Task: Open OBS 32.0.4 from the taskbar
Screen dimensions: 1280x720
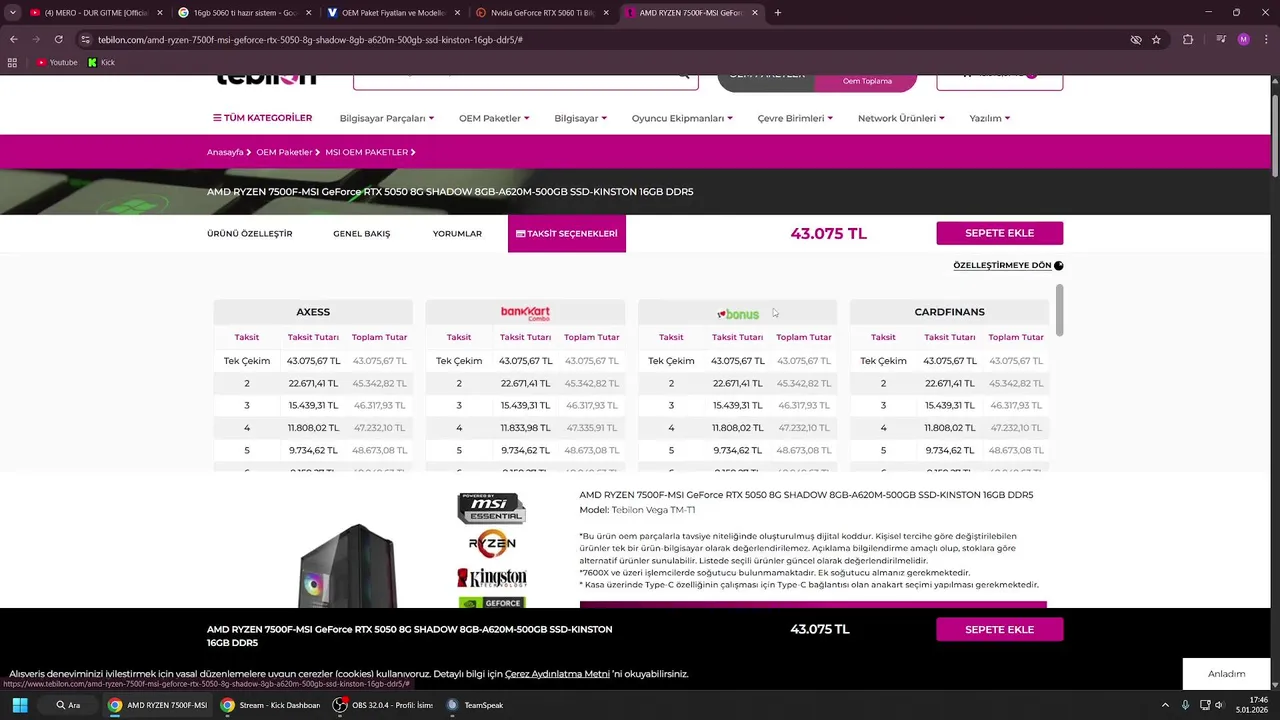Action: pyautogui.click(x=384, y=705)
